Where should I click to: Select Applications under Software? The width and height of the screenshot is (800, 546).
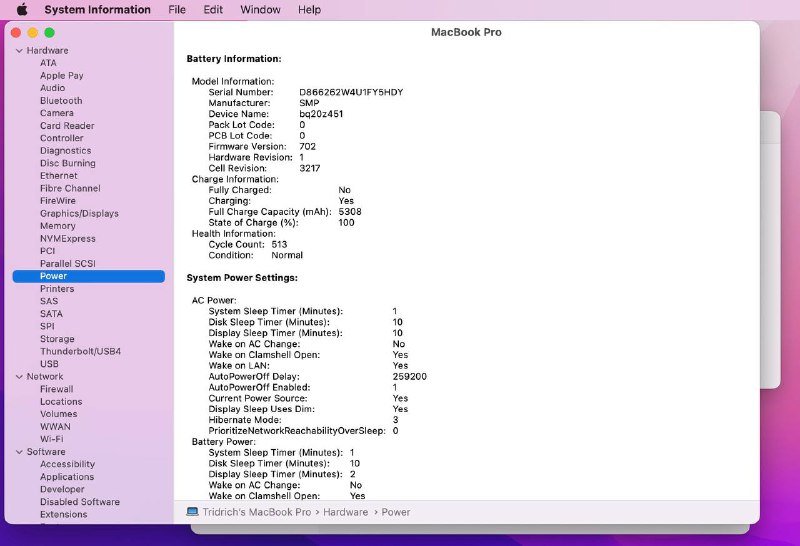pos(67,477)
